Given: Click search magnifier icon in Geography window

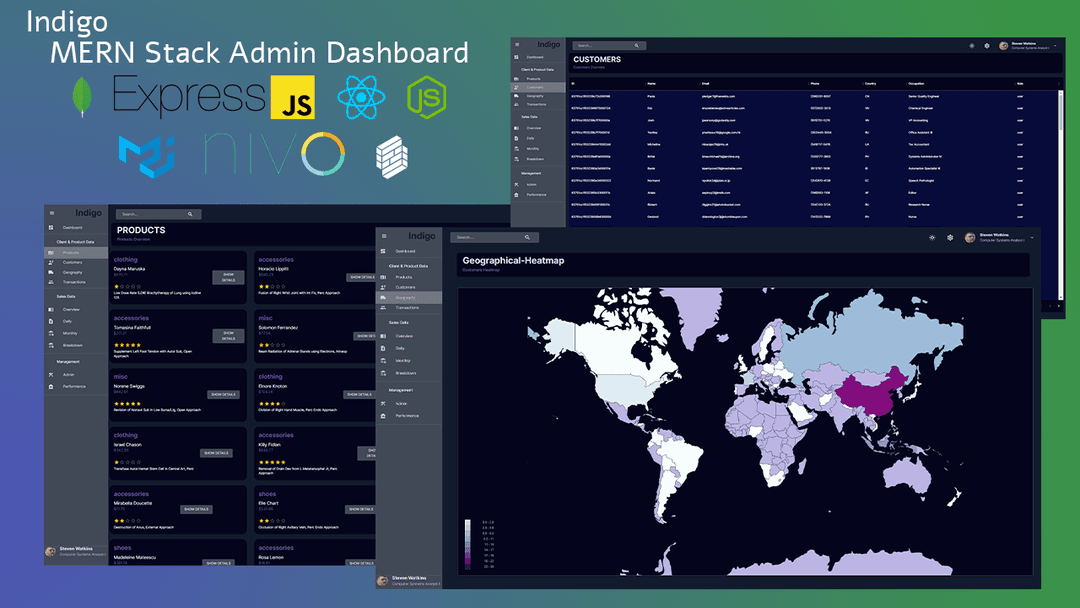Looking at the screenshot, I should (528, 238).
